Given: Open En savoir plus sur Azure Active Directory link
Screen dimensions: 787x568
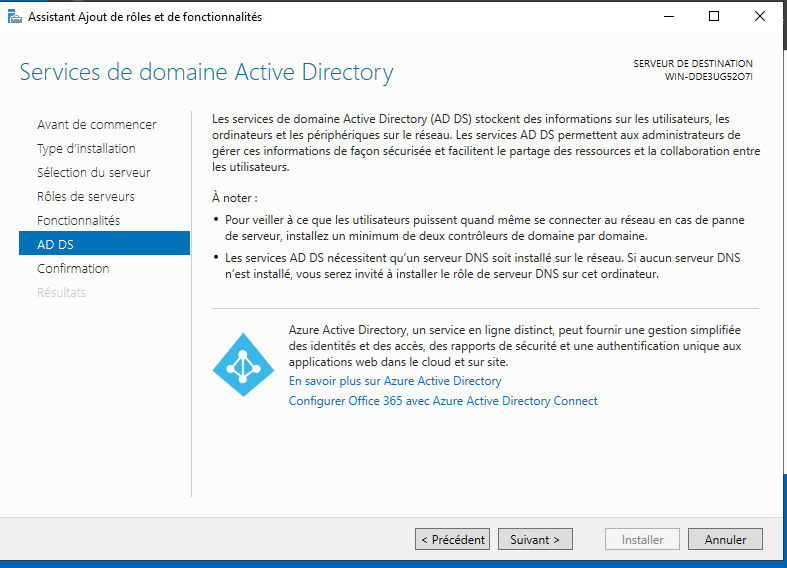Looking at the screenshot, I should [x=395, y=381].
